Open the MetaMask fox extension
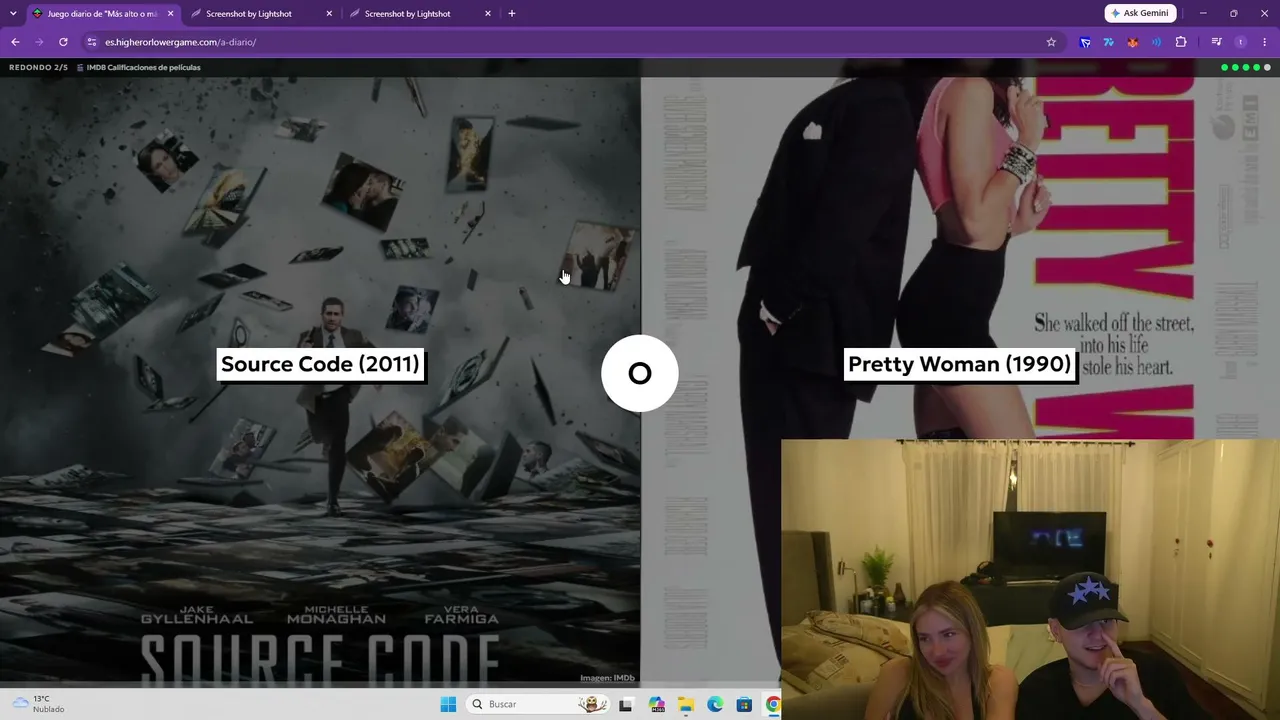 point(1133,42)
